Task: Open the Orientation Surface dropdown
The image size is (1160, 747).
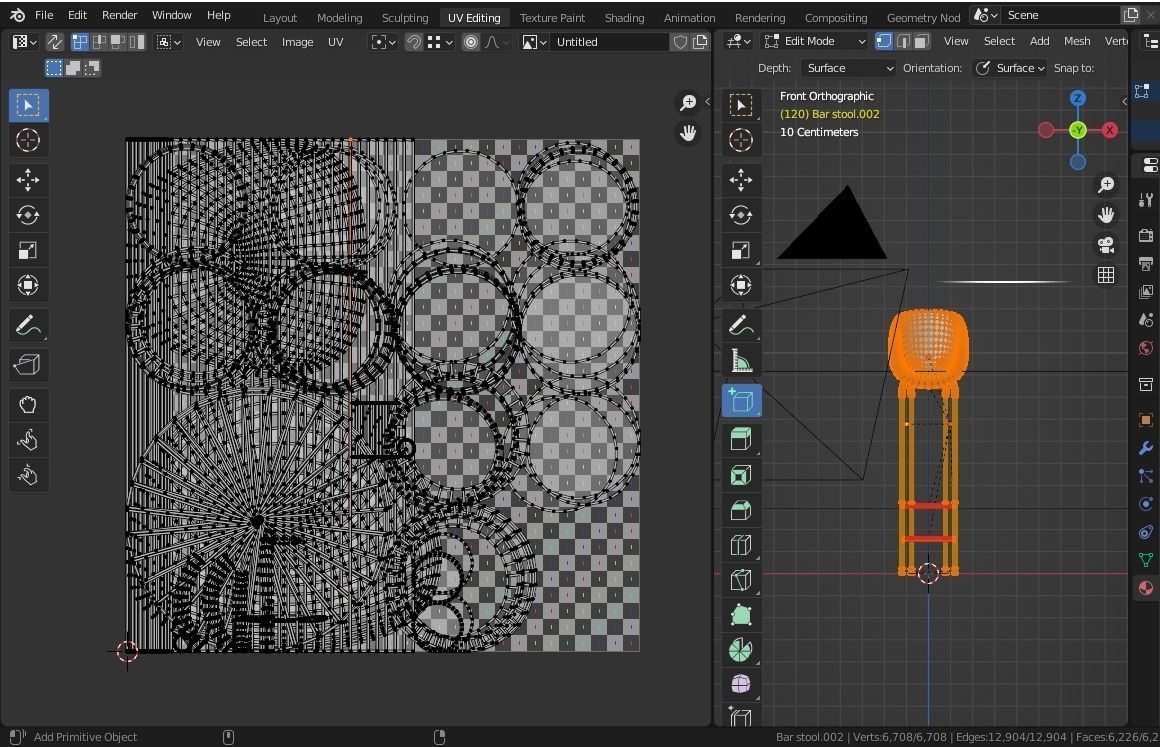Action: 1010,68
